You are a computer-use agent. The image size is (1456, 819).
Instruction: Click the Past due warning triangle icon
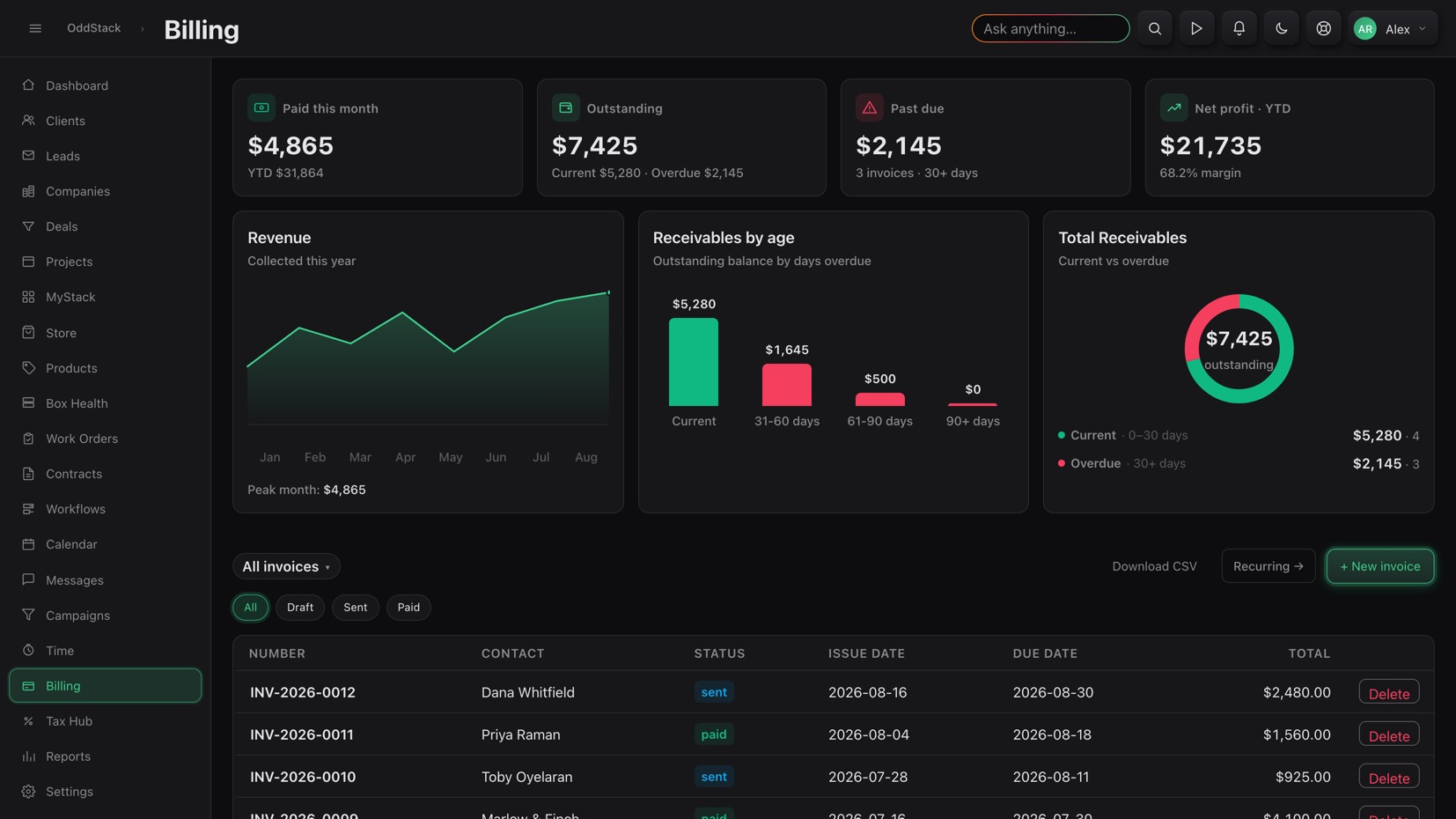point(870,107)
